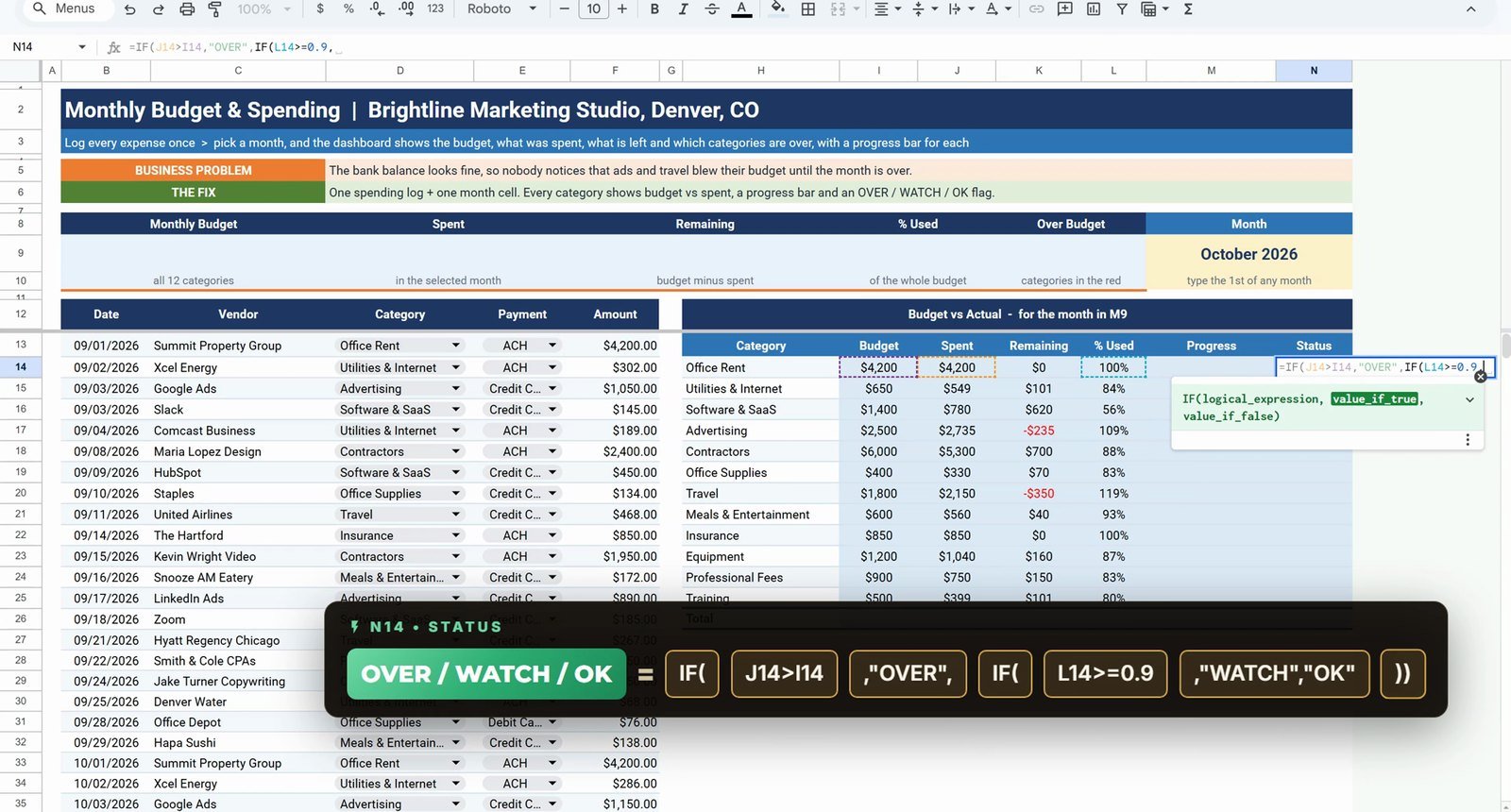The width and height of the screenshot is (1511, 812).
Task: Open the category dropdown for Google Ads row 15
Action: [x=456, y=388]
